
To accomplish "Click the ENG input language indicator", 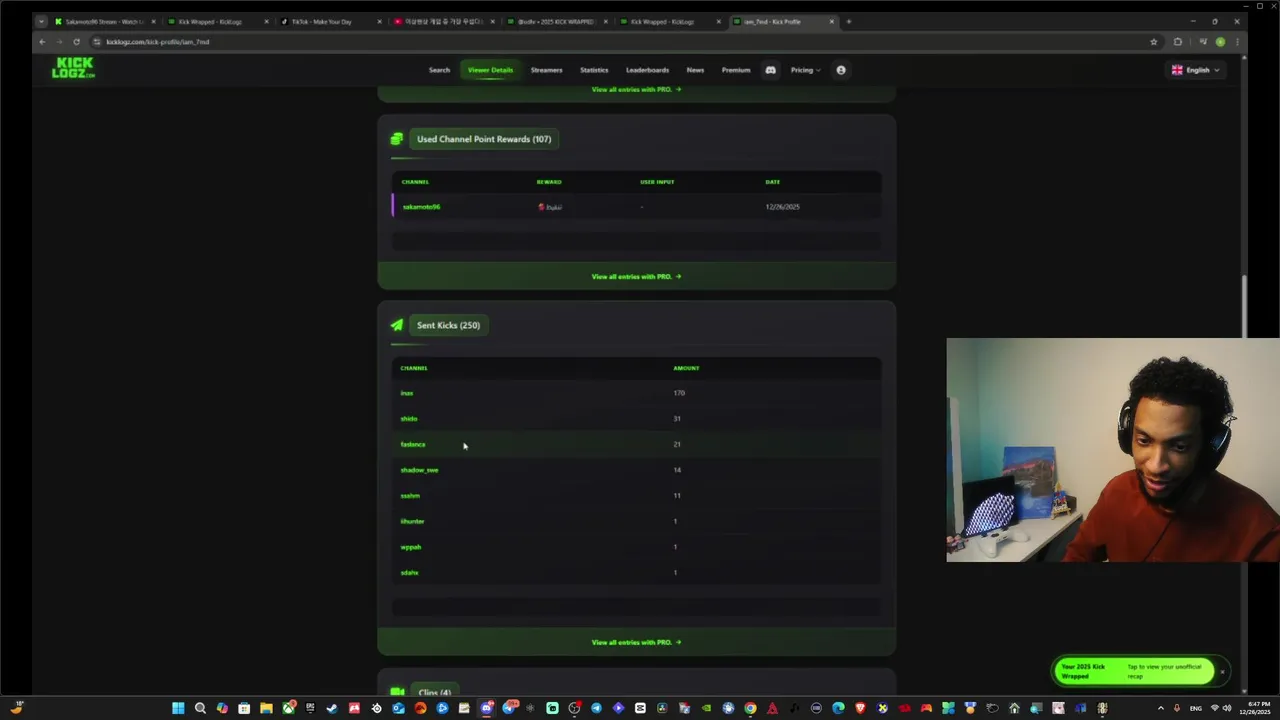I will coord(1195,708).
